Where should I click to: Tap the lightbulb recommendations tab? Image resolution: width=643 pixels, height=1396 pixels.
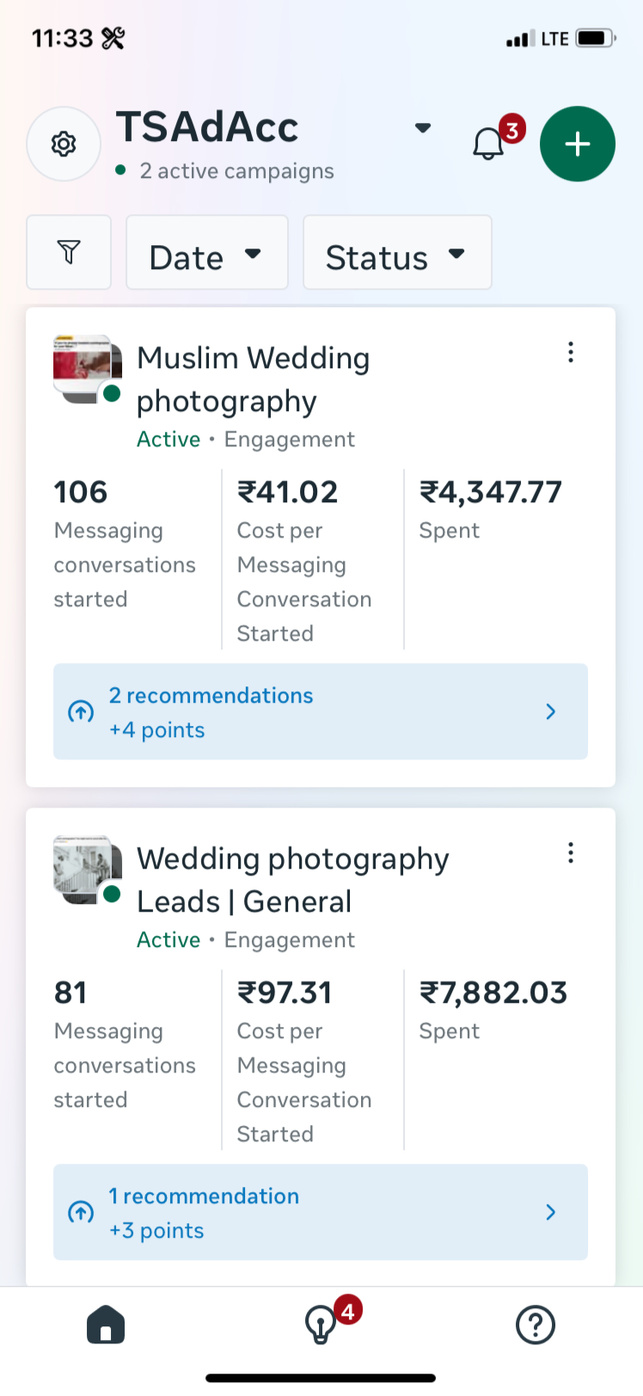click(320, 1325)
